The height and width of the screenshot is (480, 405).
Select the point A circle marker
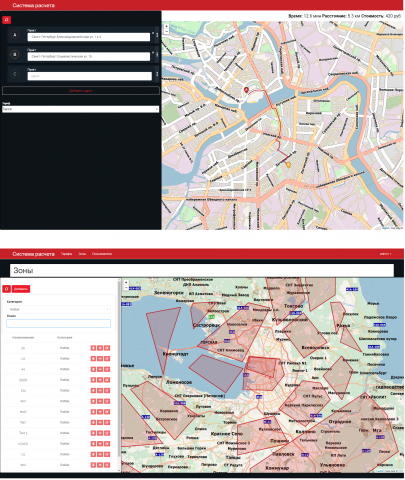pyautogui.click(x=15, y=34)
